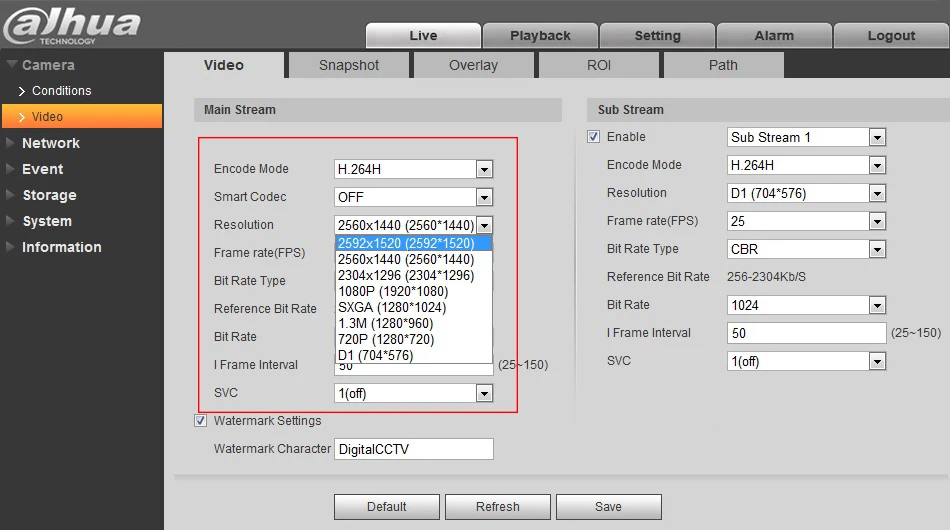Viewport: 950px width, 530px height.
Task: Expand the System section arrow icon
Action: [x=10, y=220]
